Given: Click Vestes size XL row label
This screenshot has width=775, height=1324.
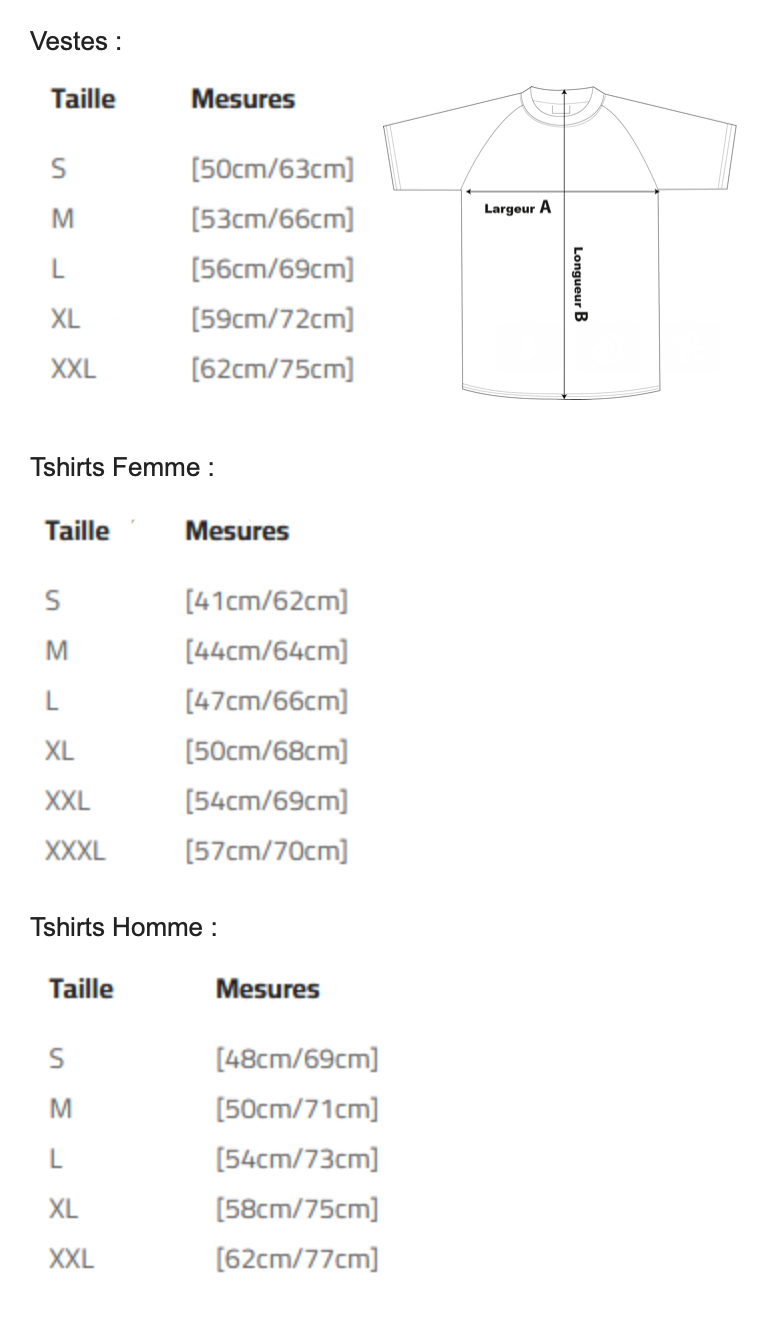Looking at the screenshot, I should coord(65,319).
